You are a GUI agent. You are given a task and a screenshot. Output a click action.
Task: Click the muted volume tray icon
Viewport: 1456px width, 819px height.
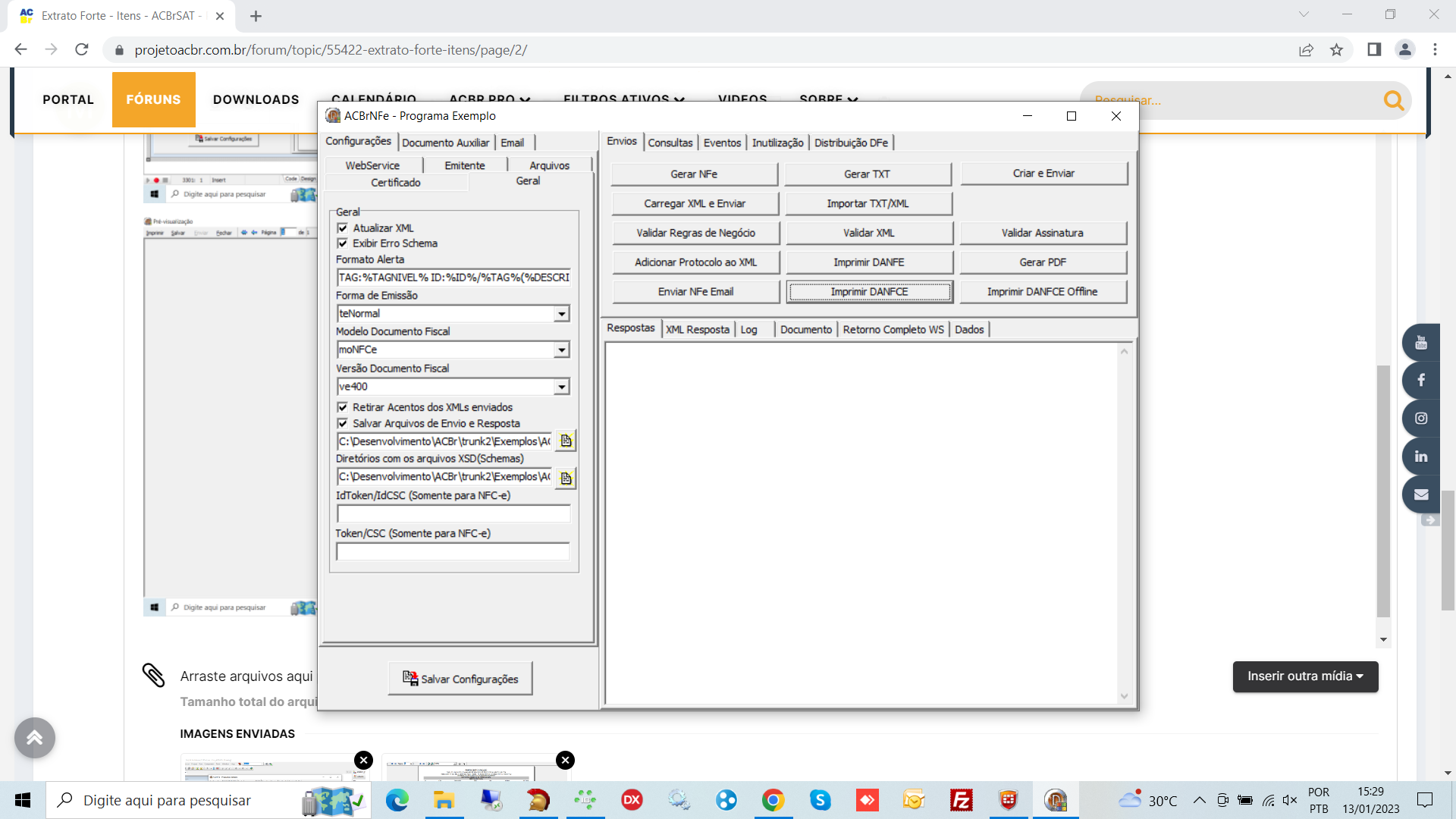1290,800
